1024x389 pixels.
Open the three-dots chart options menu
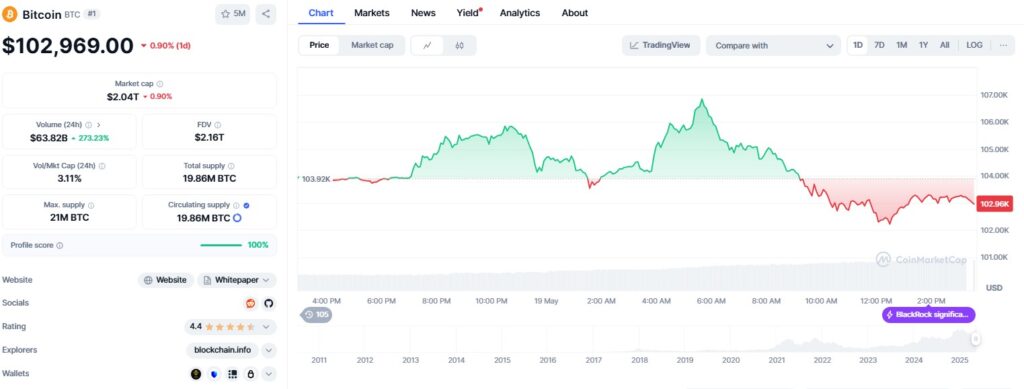tap(1002, 45)
